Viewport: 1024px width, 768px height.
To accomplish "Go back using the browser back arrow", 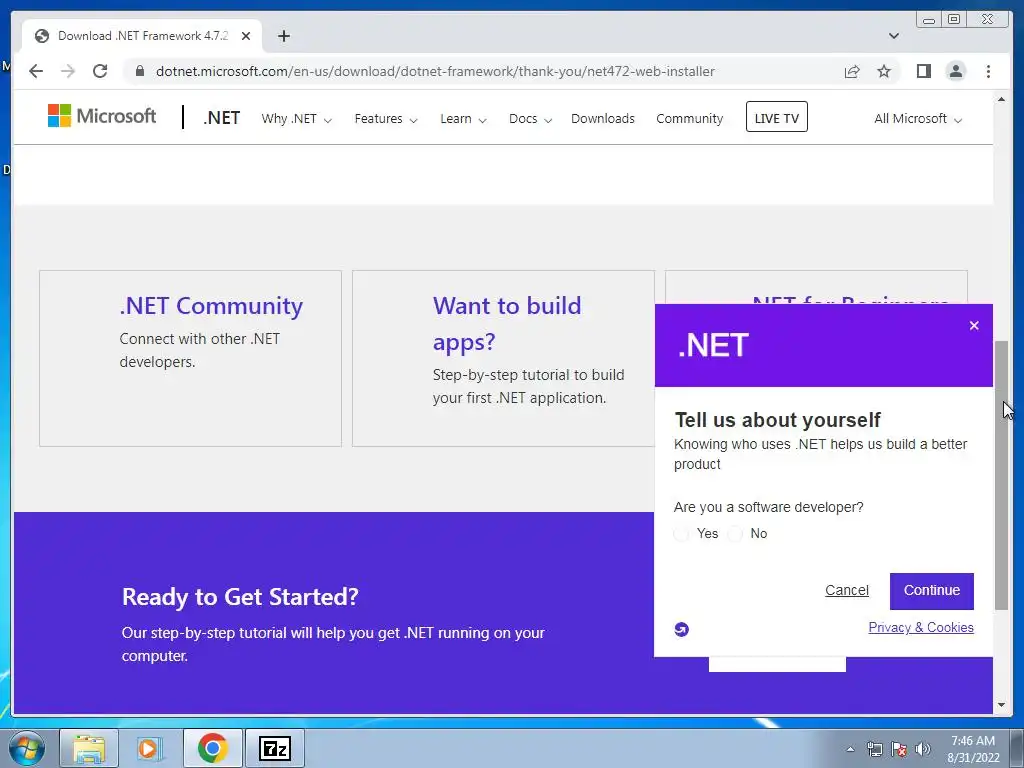I will click(x=36, y=71).
